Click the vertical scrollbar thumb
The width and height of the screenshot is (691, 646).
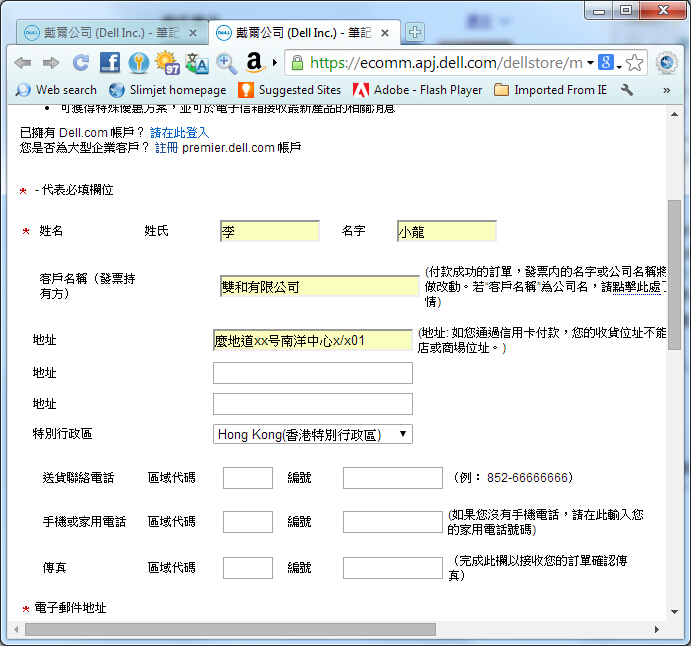(x=674, y=275)
